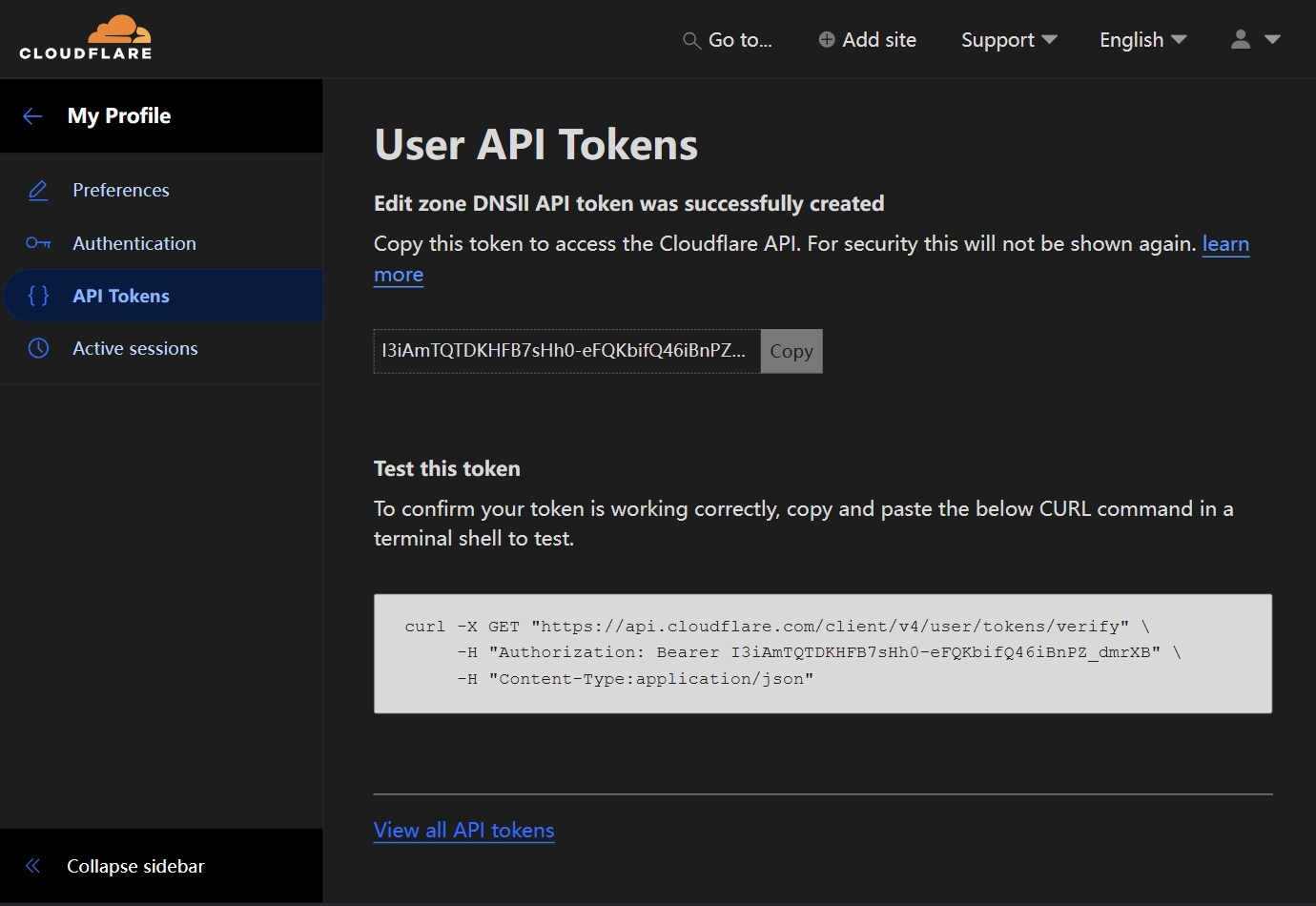Click the API token value field
Image resolution: width=1316 pixels, height=906 pixels.
[567, 351]
